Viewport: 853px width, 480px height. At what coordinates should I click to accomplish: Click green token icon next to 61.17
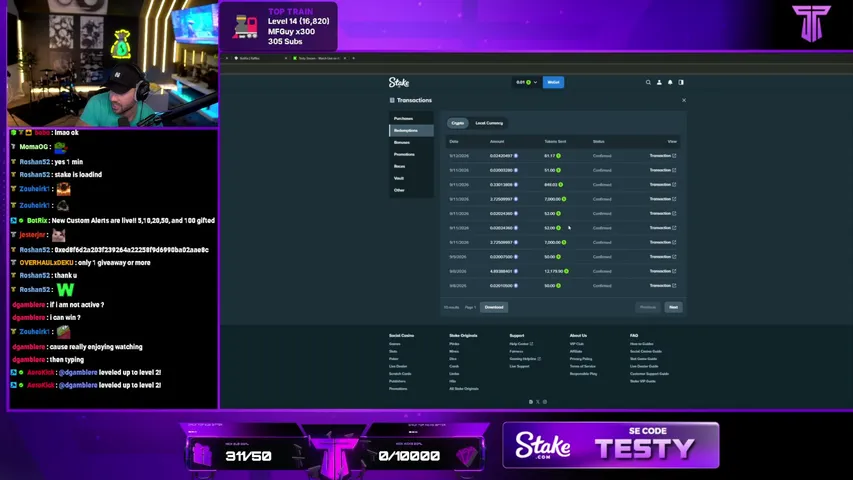559,156
